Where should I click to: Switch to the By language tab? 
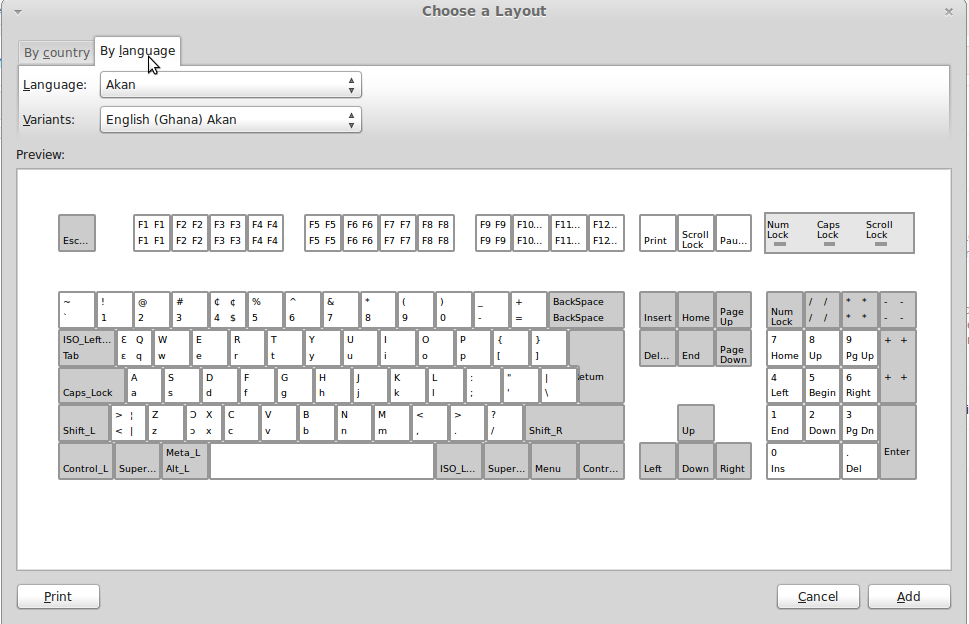pyautogui.click(x=137, y=50)
